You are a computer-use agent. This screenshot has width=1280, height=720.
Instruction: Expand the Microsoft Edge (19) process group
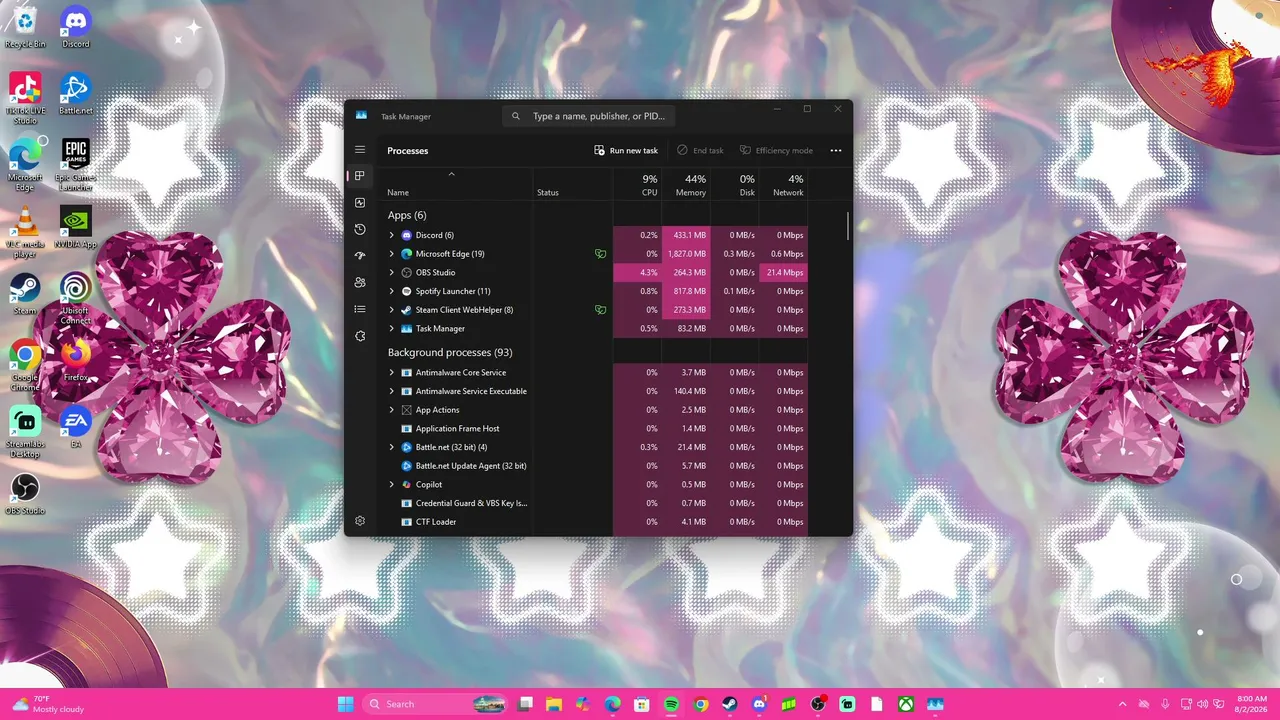[392, 254]
